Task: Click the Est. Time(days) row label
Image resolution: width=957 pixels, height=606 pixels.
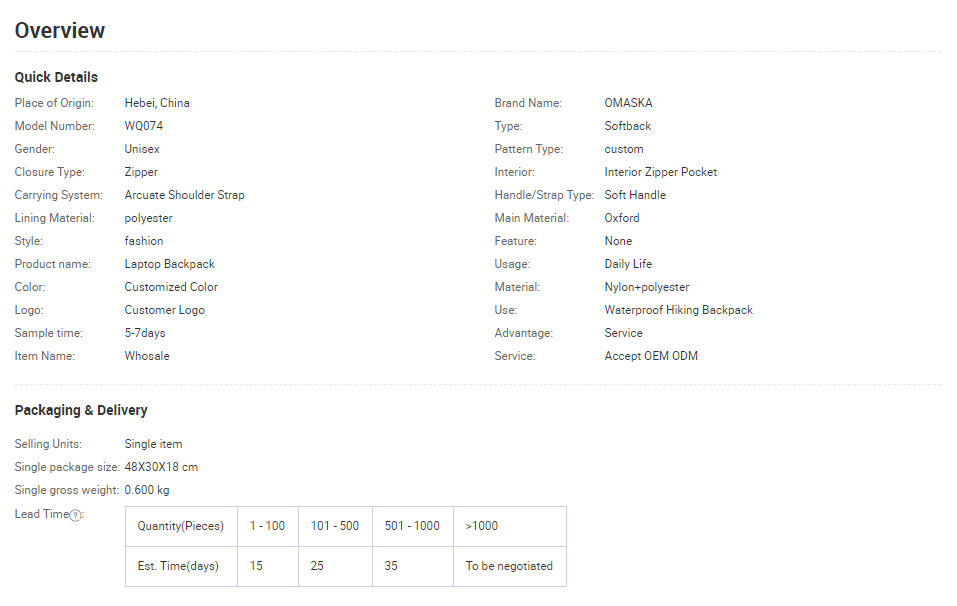Action: tap(181, 566)
